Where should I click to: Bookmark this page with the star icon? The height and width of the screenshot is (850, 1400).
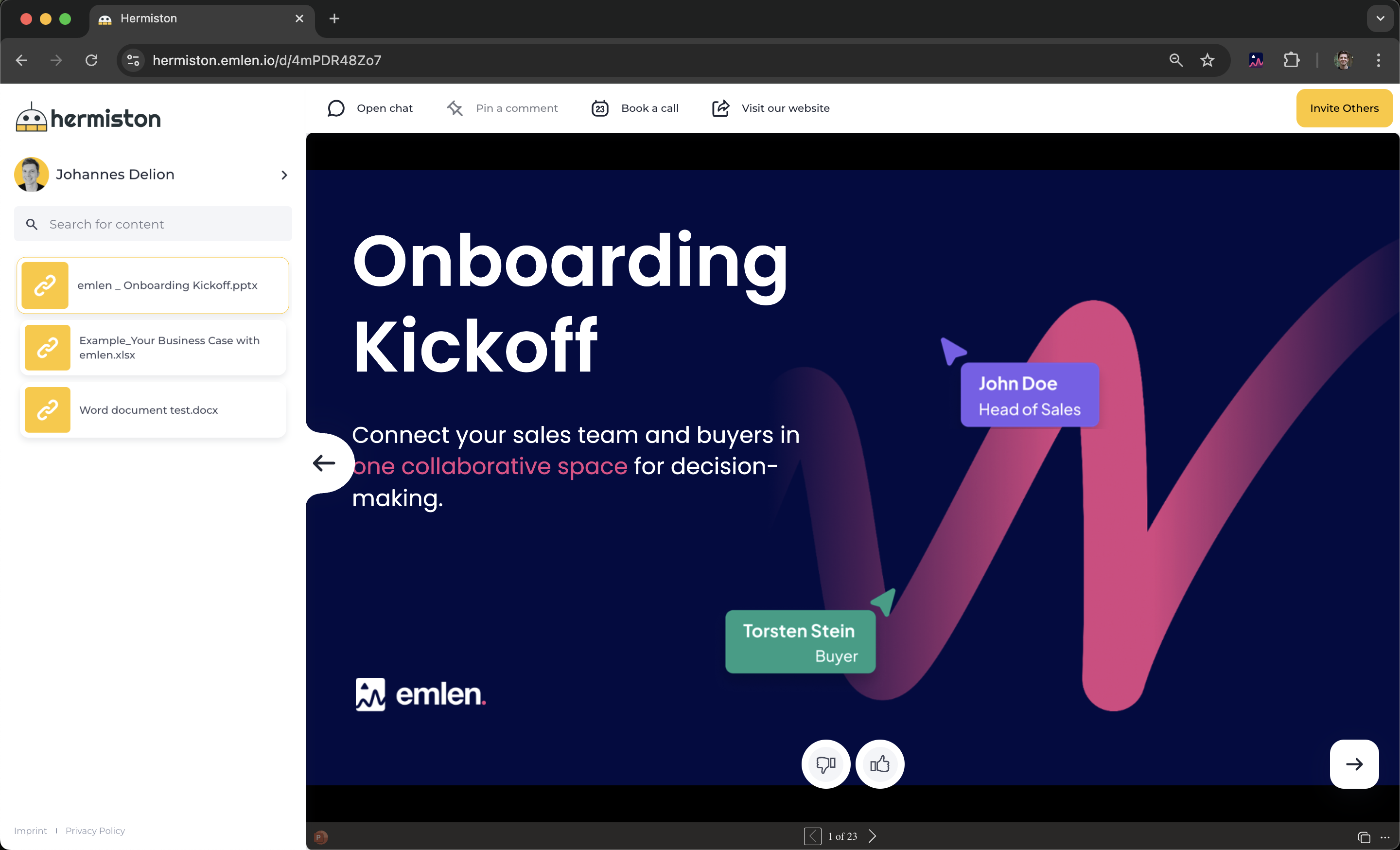[x=1207, y=60]
